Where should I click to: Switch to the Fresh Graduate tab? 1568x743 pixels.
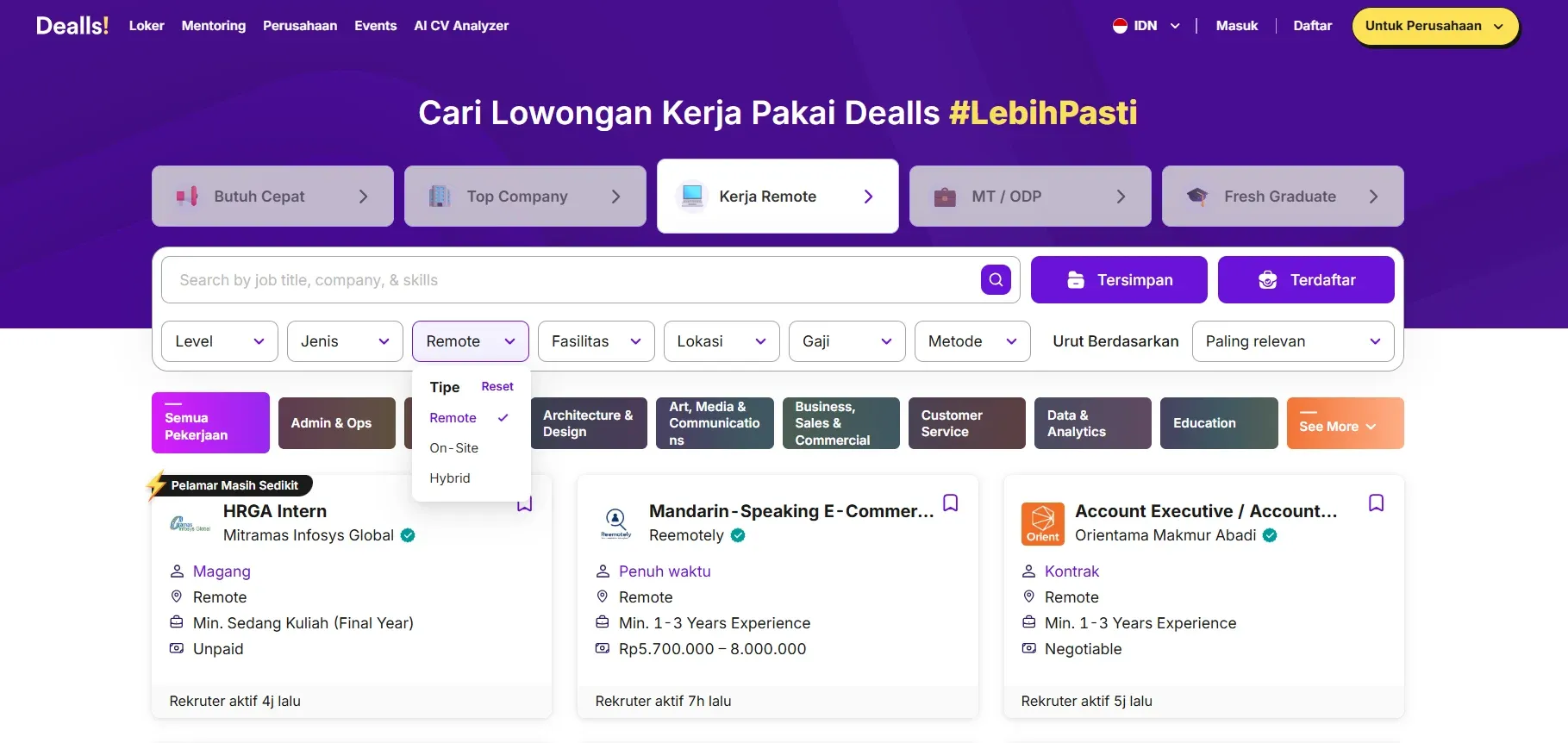point(1282,197)
